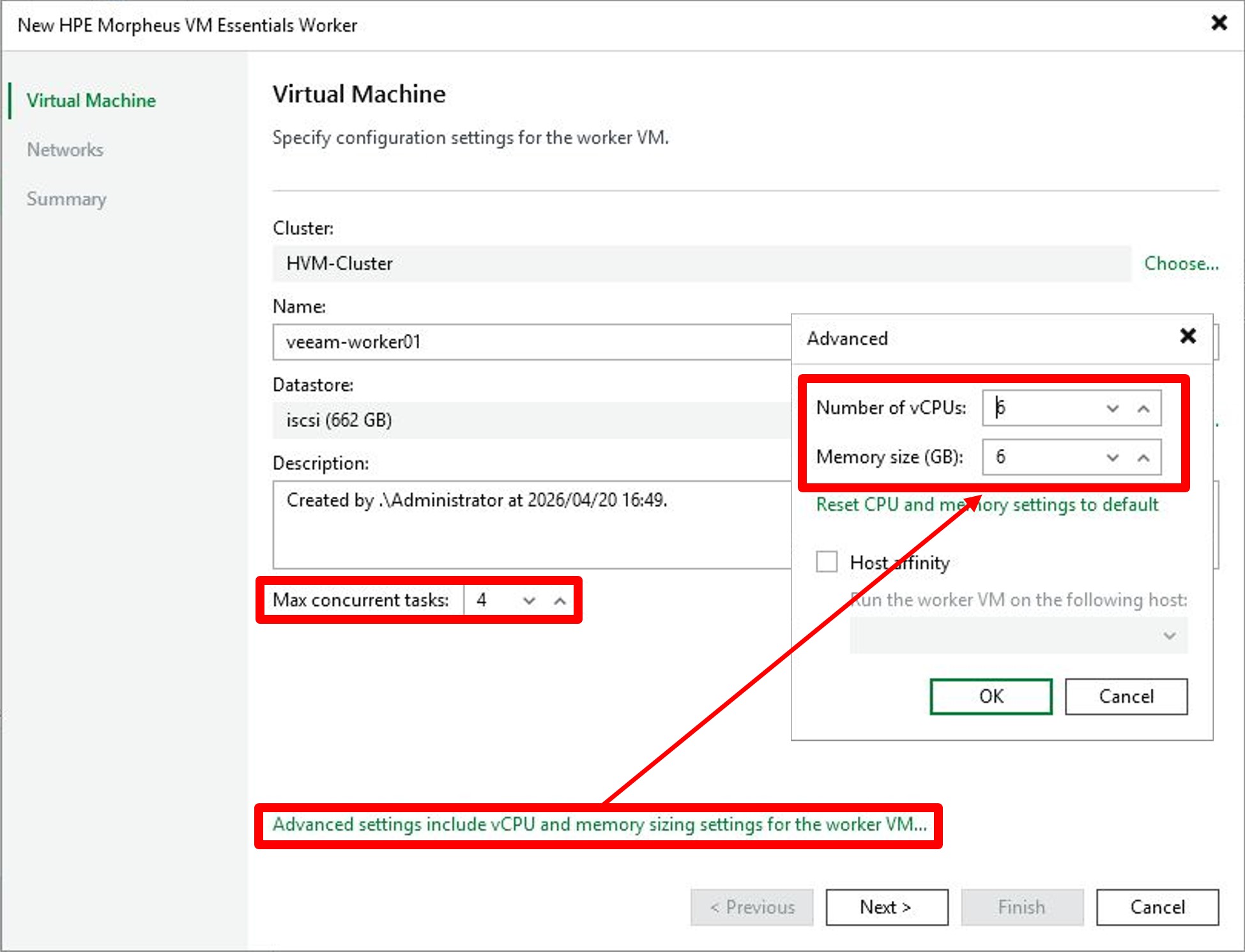Focus the Name field containing veeam-worker01
The width and height of the screenshot is (1245, 952).
(x=531, y=342)
